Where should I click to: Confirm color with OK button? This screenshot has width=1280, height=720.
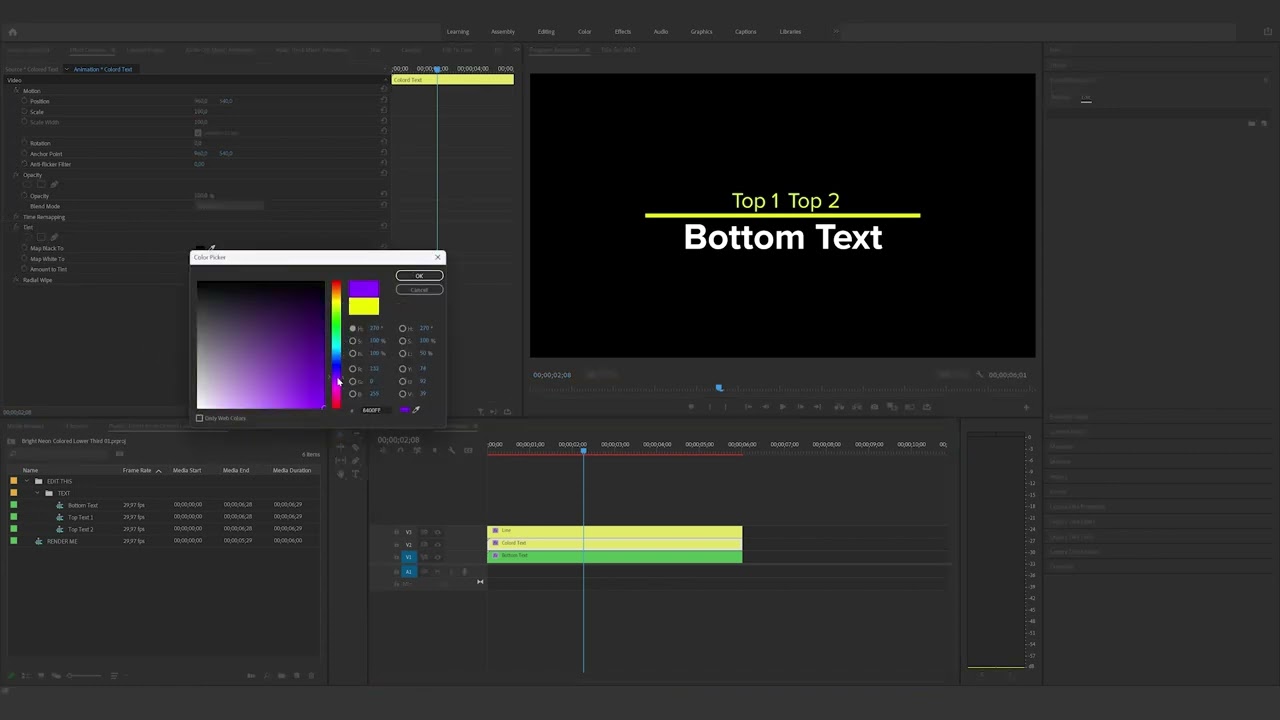coord(419,276)
